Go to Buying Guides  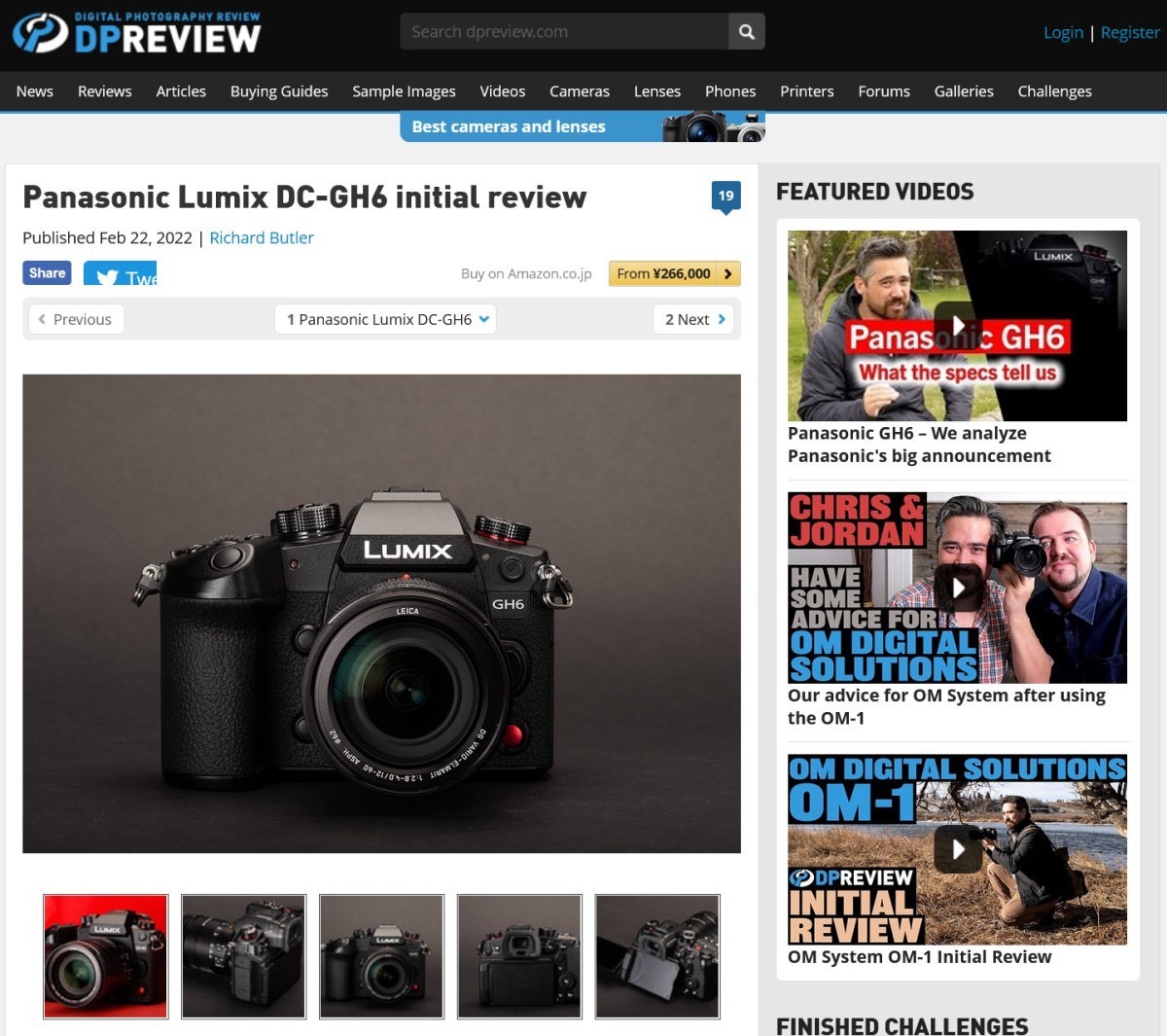[279, 91]
